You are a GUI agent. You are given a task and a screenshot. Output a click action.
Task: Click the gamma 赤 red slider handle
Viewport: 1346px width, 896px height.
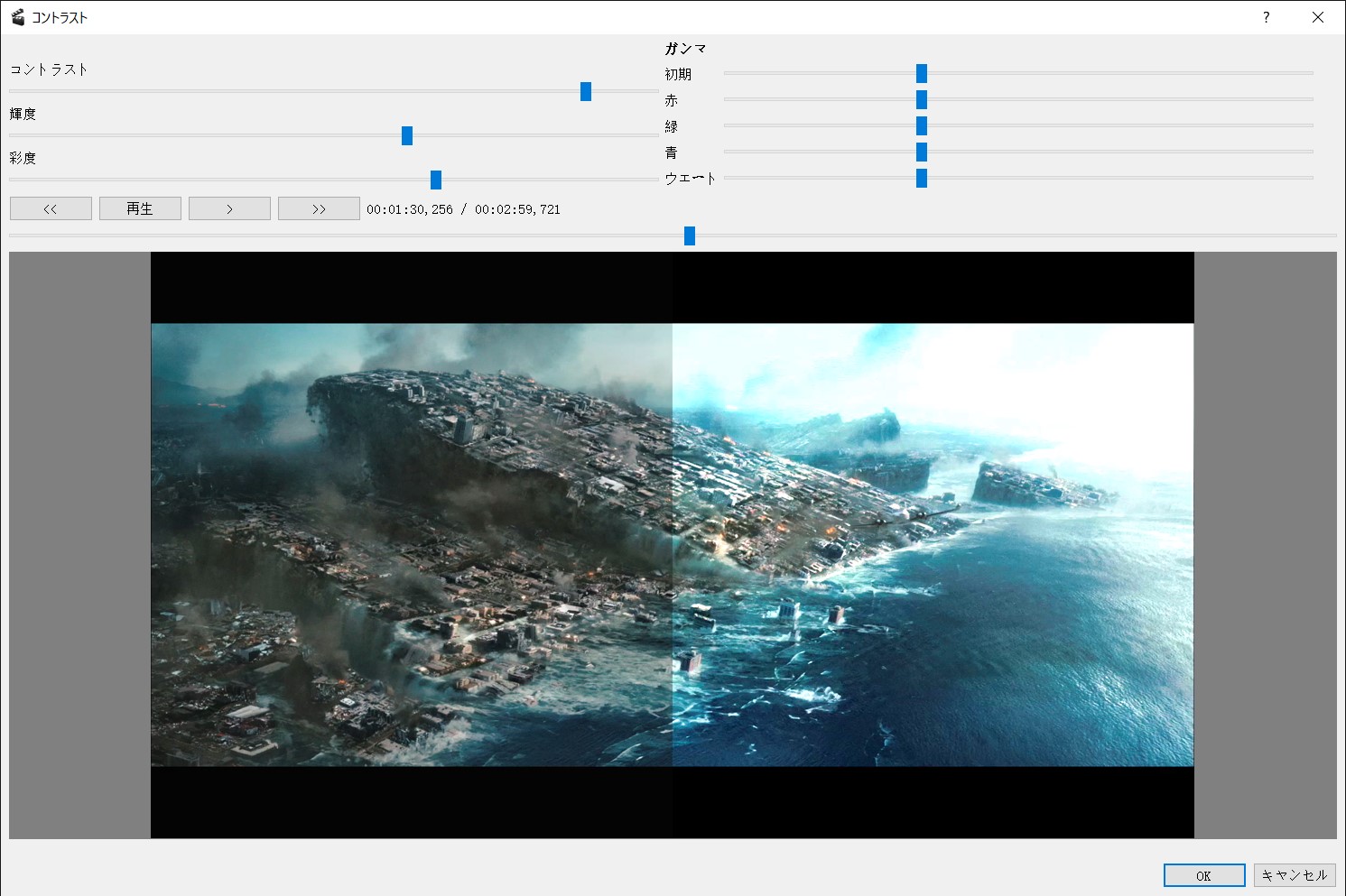click(x=922, y=99)
